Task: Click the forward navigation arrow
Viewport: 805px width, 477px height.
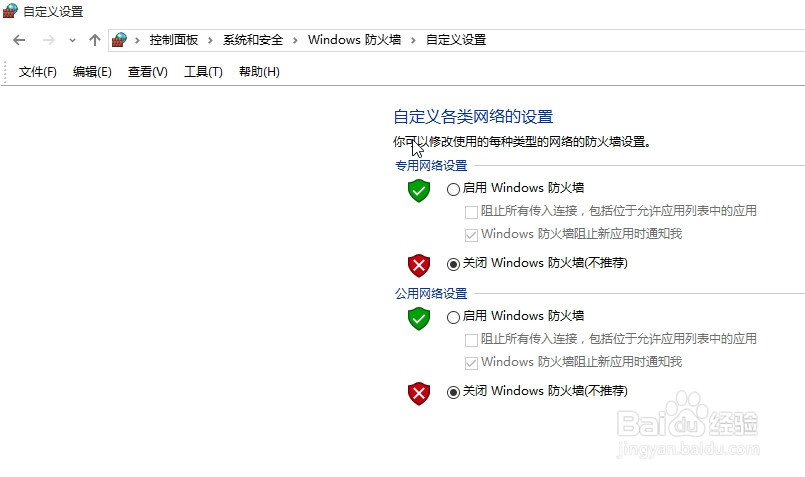Action: [x=49, y=40]
